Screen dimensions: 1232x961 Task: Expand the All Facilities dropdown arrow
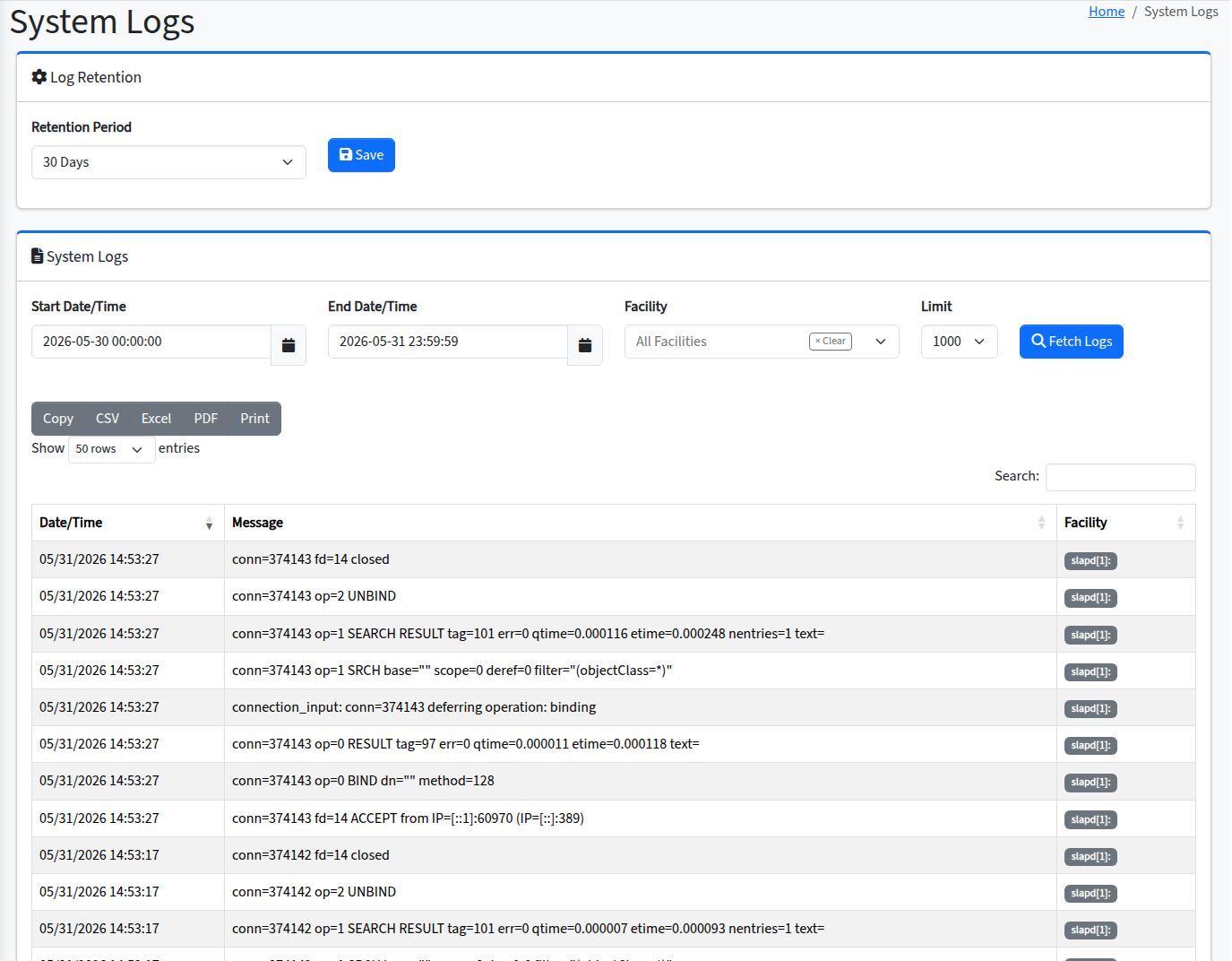pos(881,342)
